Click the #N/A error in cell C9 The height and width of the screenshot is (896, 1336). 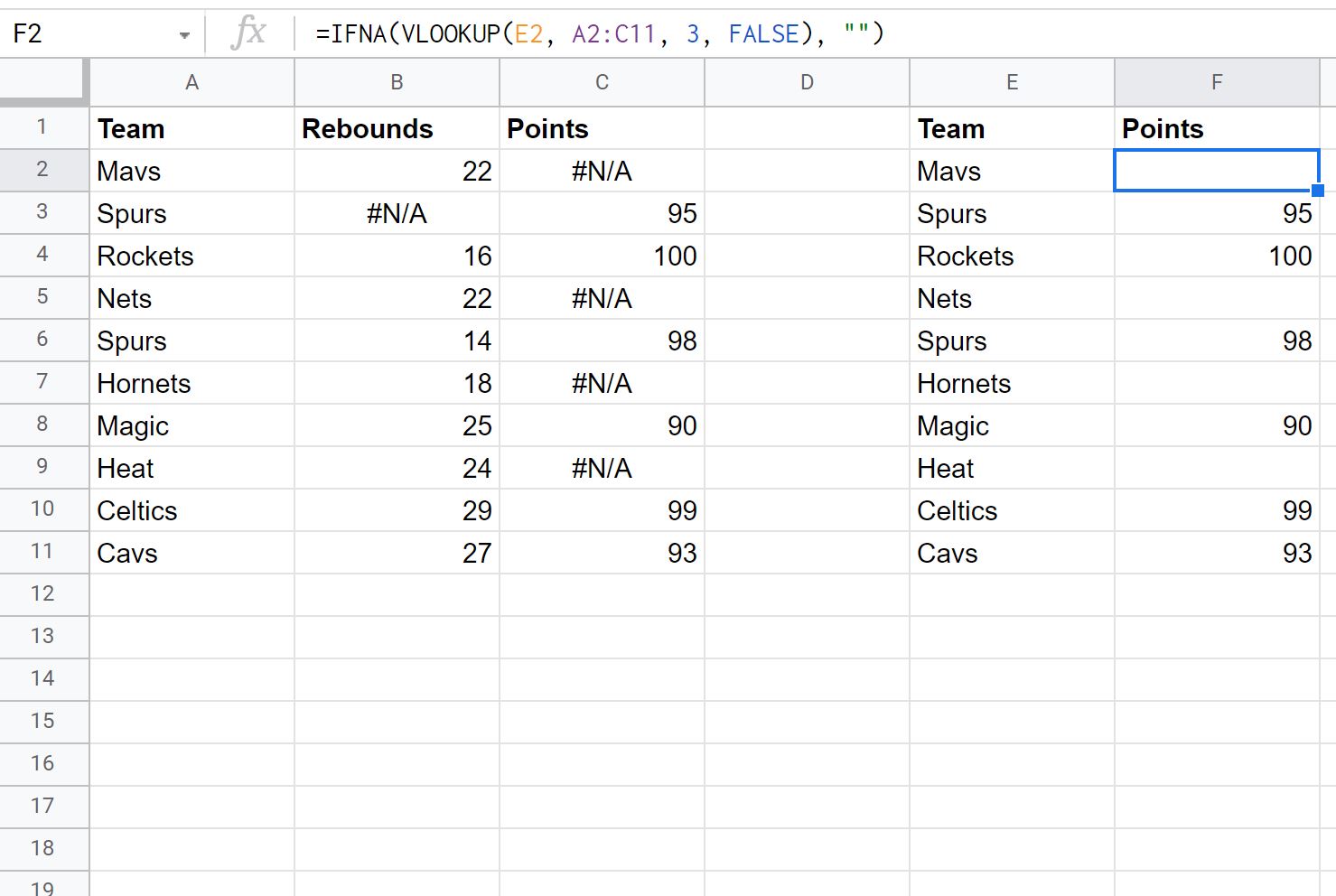602,469
